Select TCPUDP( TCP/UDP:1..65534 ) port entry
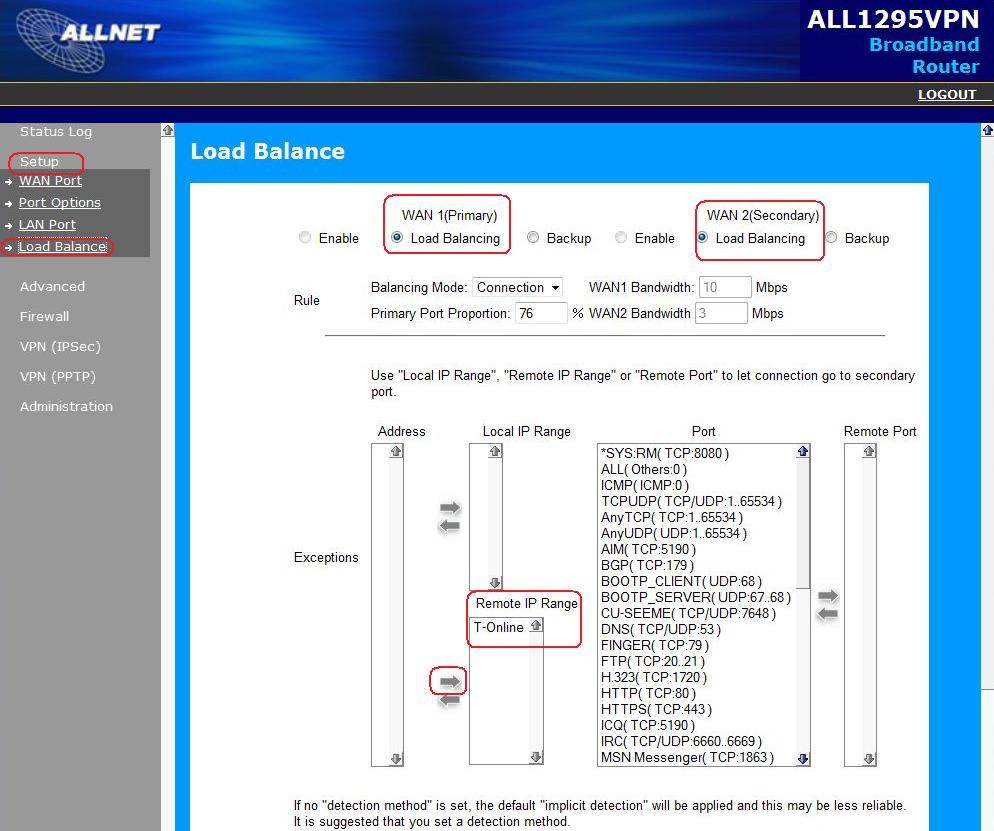Screen dimensions: 994x831 coord(692,501)
